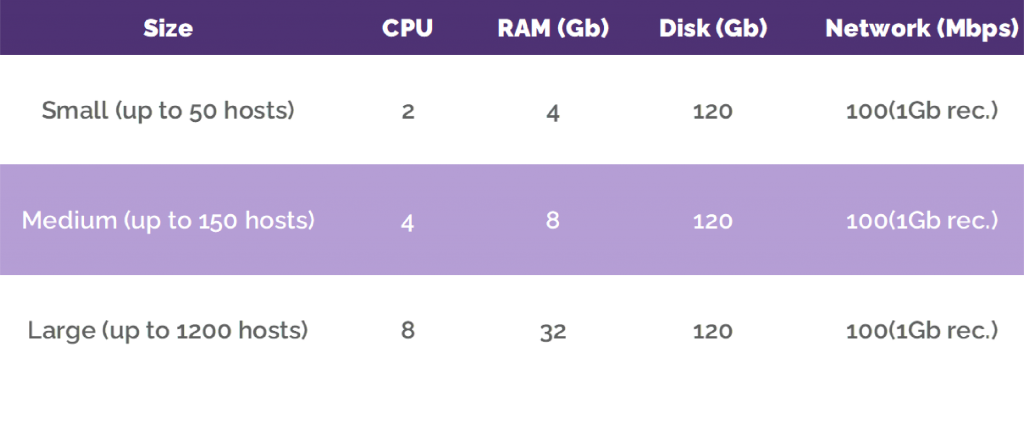Click RAM value 8 in Medium row
This screenshot has height=436, width=1024.
click(x=553, y=220)
